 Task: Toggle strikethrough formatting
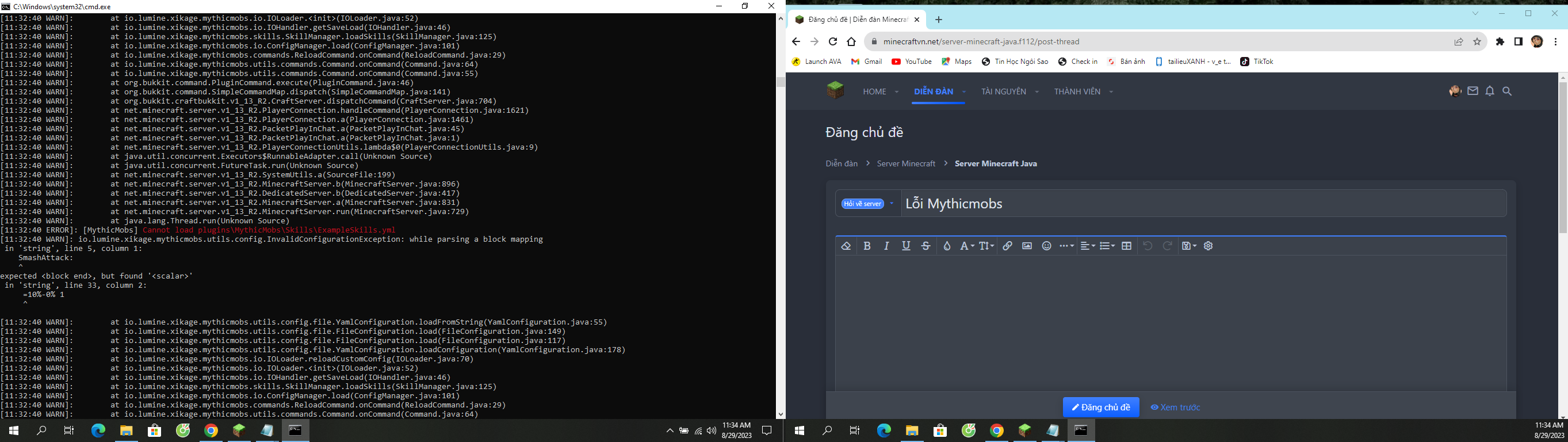coord(926,246)
